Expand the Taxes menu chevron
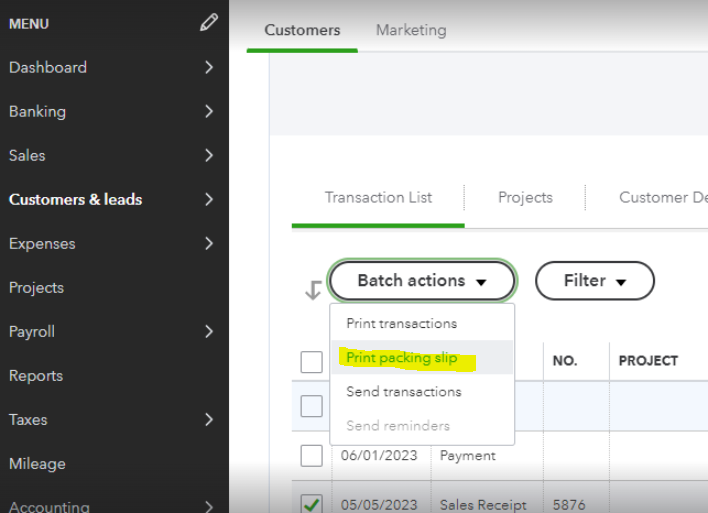The width and height of the screenshot is (708, 513). point(209,420)
